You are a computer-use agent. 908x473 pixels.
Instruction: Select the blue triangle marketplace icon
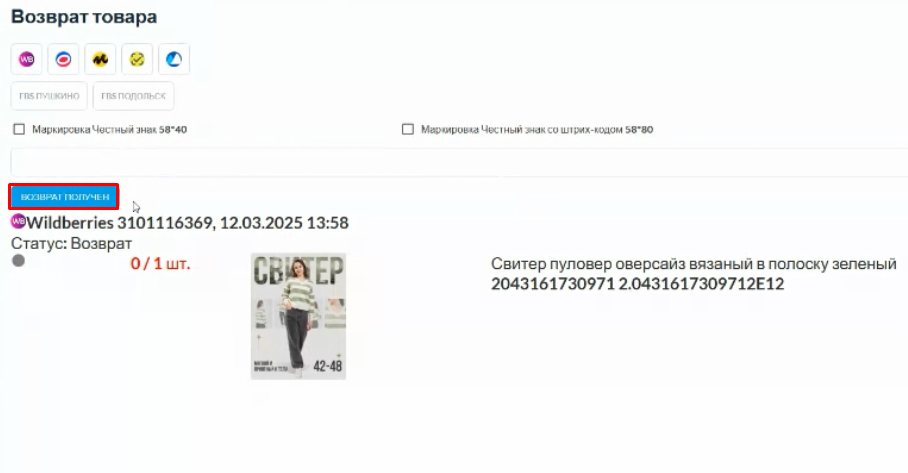[x=174, y=59]
